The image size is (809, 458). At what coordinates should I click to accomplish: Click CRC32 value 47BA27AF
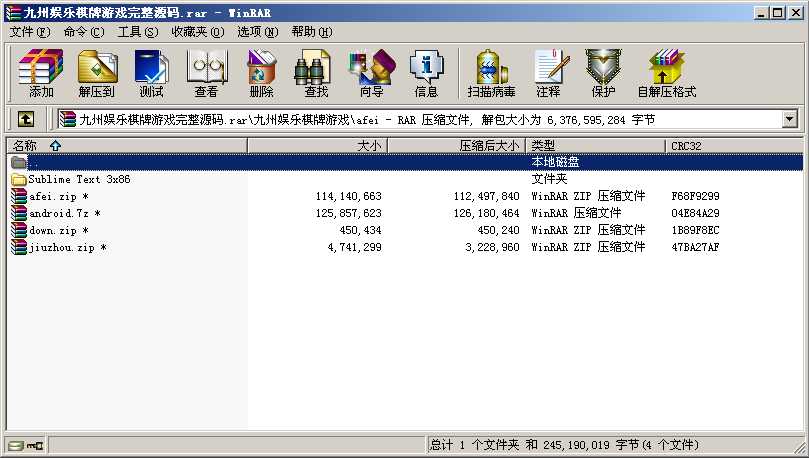[x=695, y=248]
